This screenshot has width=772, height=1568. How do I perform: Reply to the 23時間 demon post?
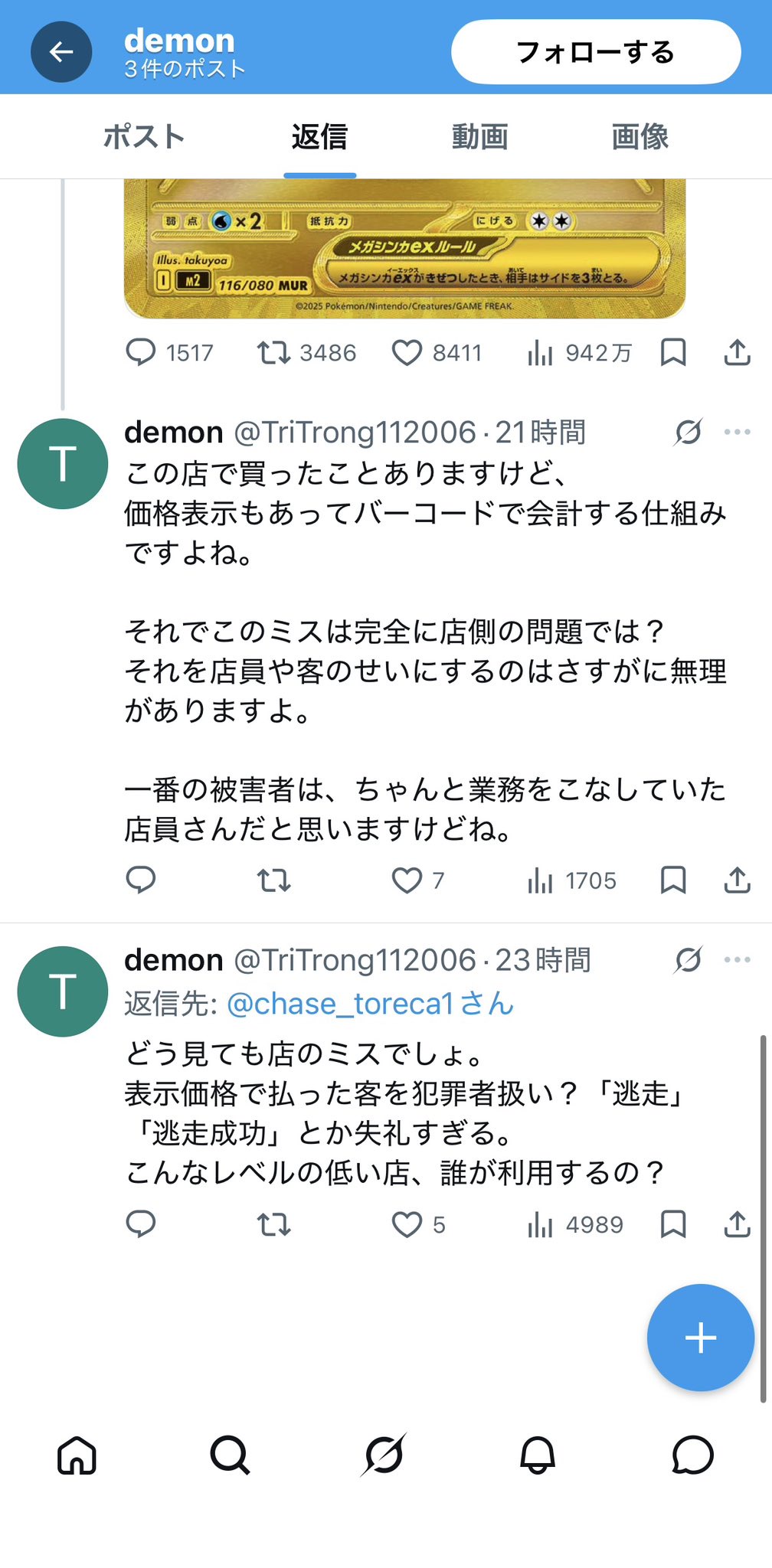tap(141, 1224)
